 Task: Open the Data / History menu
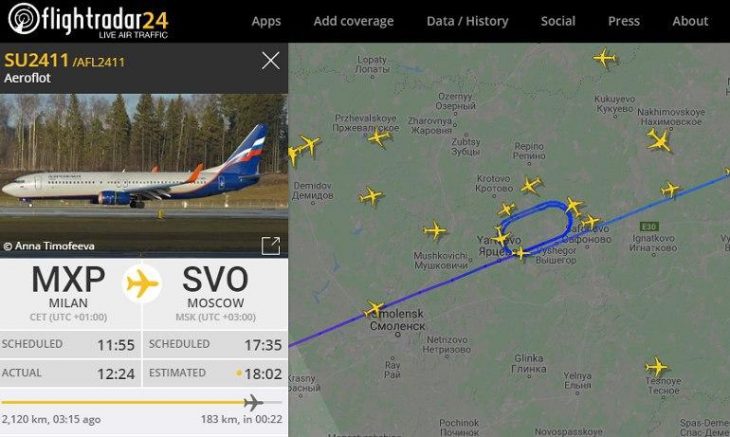(467, 21)
